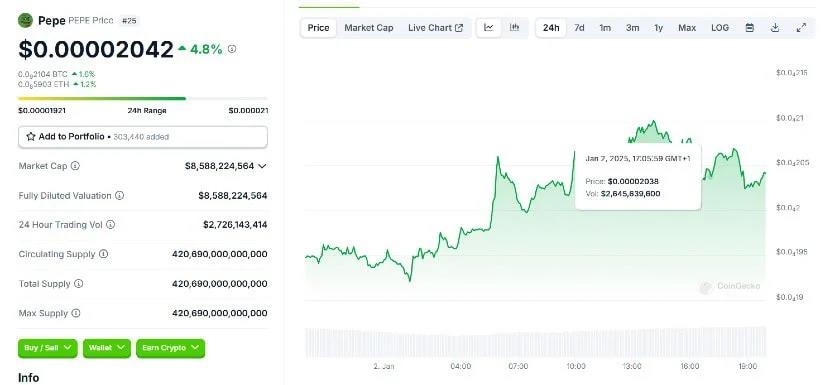Click info icon next to Market Cap
825x385 pixels.
click(x=75, y=166)
